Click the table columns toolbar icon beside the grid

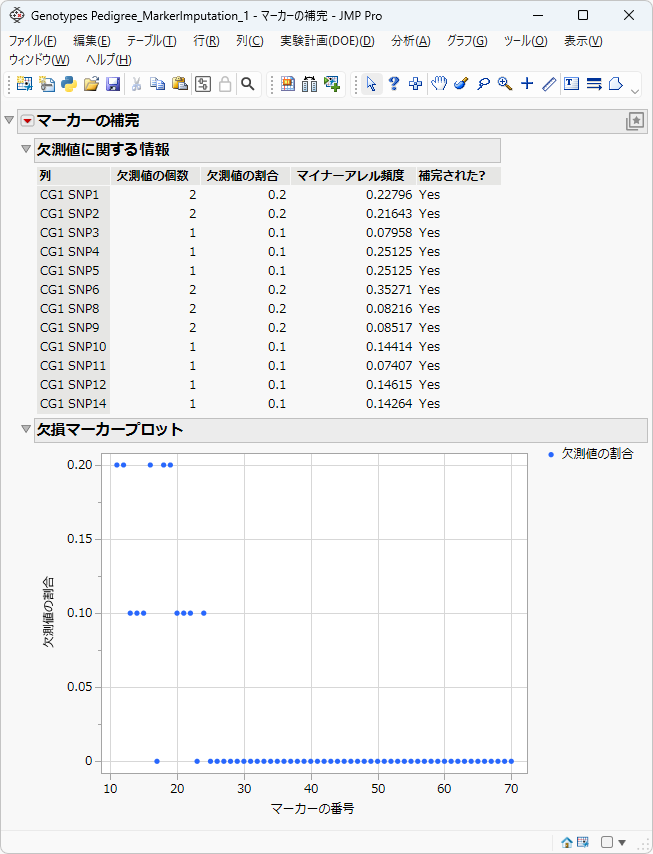(309, 84)
